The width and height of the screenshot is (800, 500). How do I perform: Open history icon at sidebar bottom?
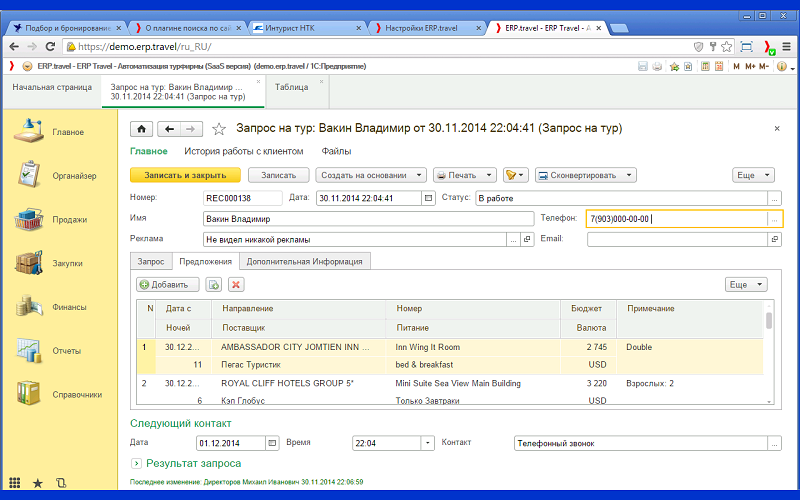point(61,483)
